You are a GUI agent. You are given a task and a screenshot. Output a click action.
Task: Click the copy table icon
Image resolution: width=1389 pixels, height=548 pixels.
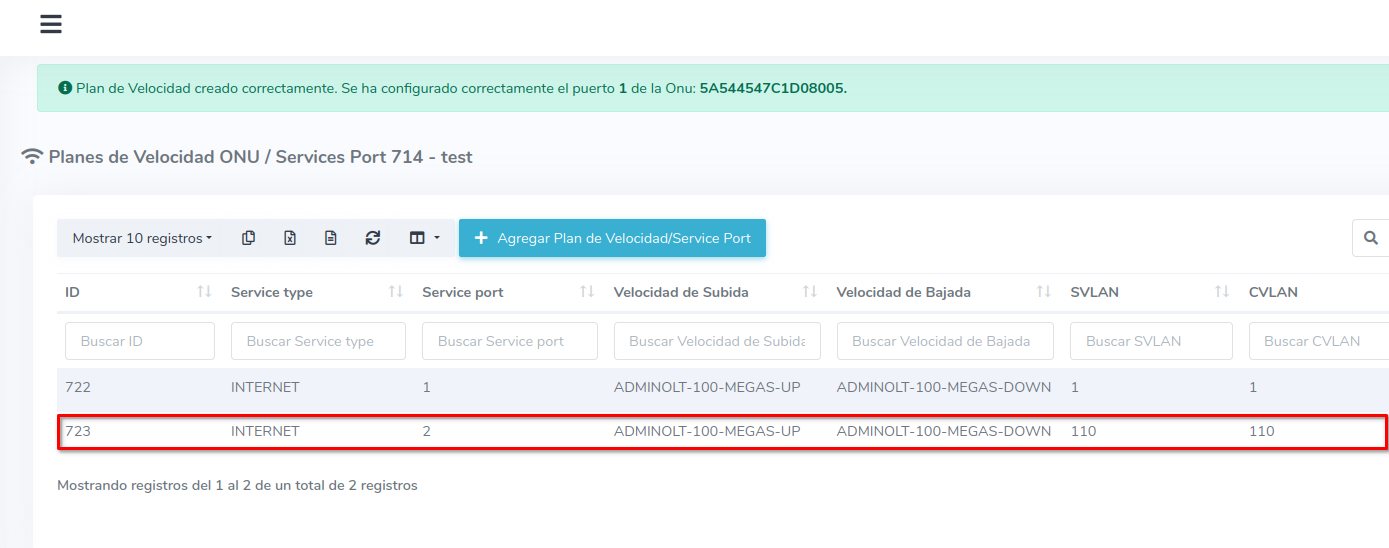(x=249, y=238)
